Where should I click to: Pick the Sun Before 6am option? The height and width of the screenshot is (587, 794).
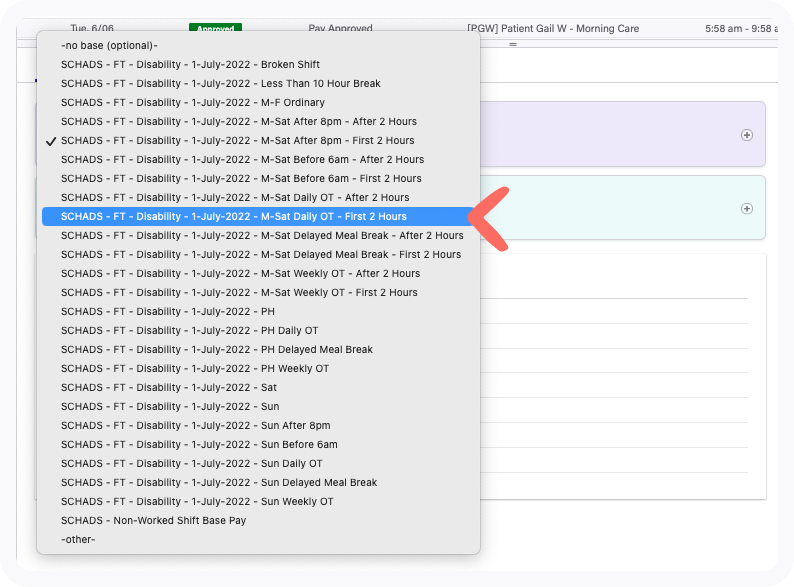tap(199, 445)
